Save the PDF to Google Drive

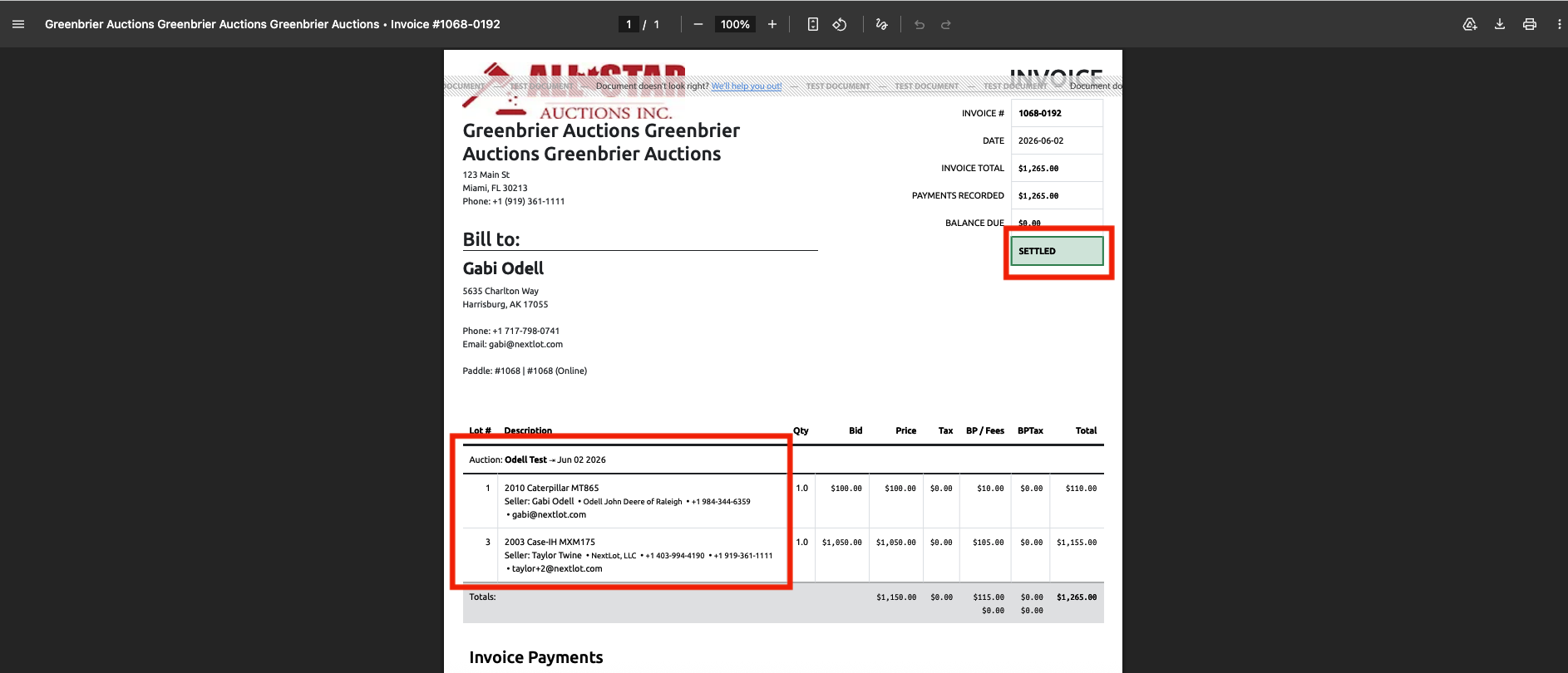click(x=1470, y=24)
